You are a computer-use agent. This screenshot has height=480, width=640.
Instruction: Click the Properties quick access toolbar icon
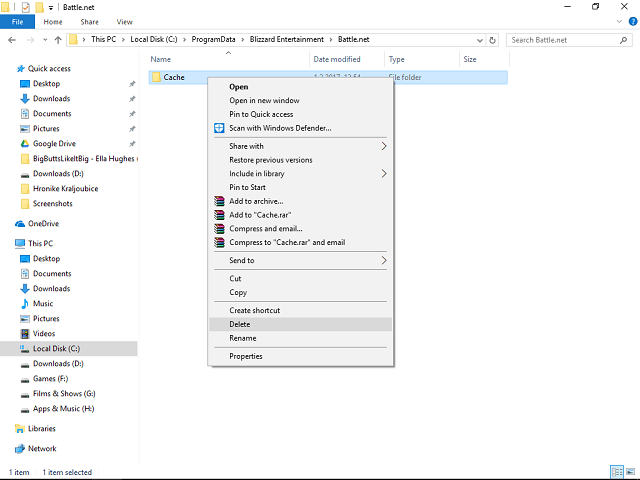(x=25, y=7)
